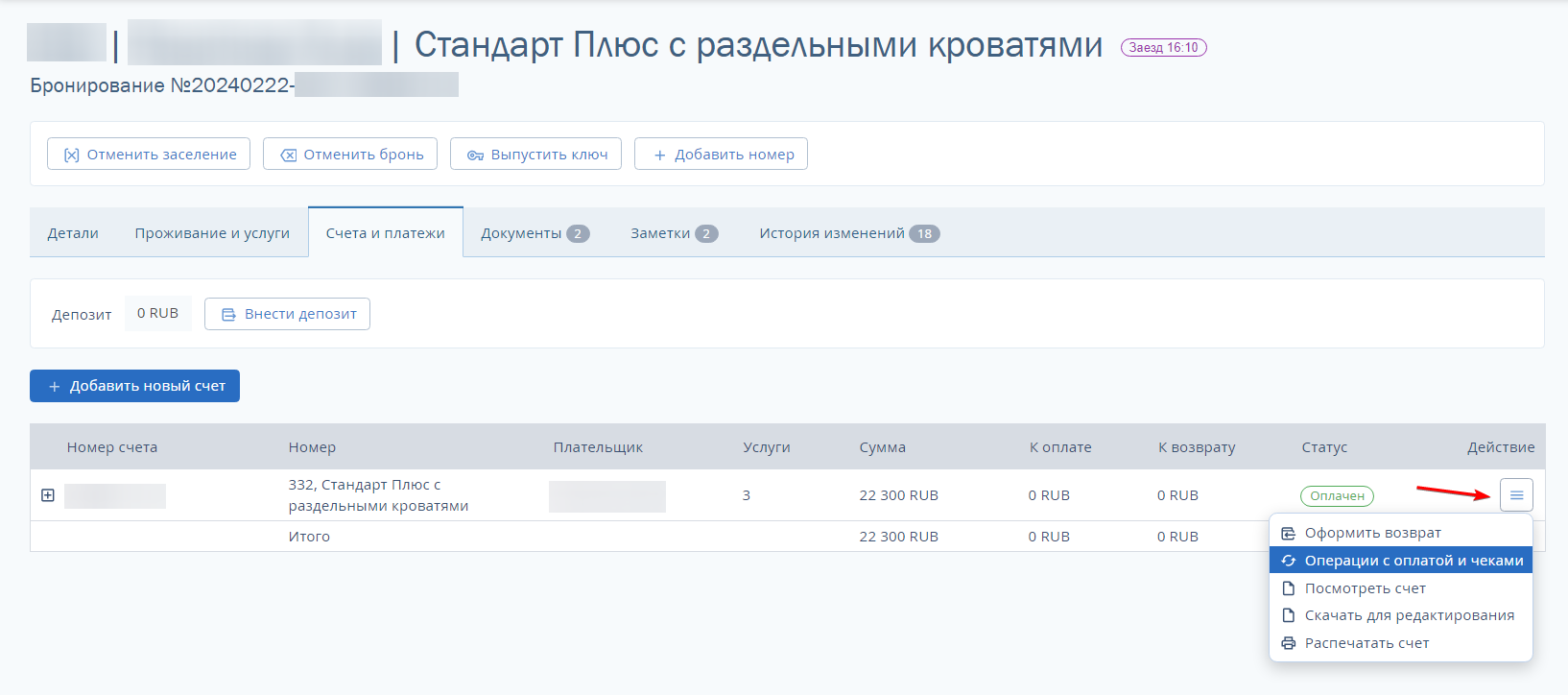Choose Операции с оплатой и чеками
This screenshot has height=695, width=1568.
[1401, 561]
